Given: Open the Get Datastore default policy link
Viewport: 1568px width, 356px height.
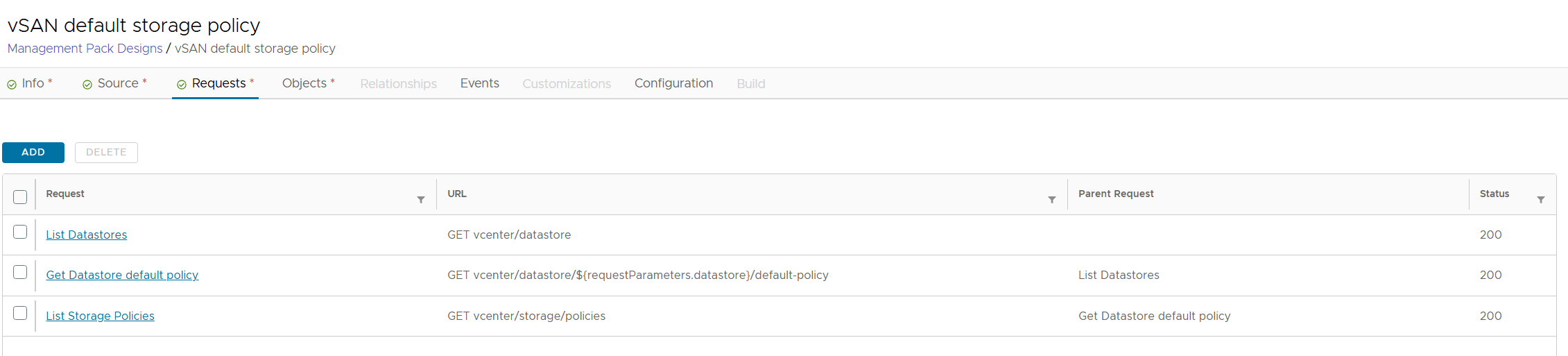Looking at the screenshot, I should pyautogui.click(x=122, y=276).
